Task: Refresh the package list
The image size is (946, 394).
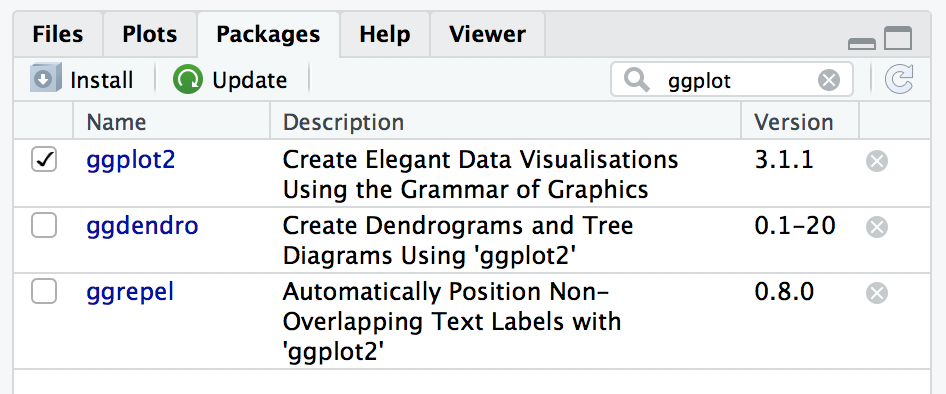Action: [899, 80]
